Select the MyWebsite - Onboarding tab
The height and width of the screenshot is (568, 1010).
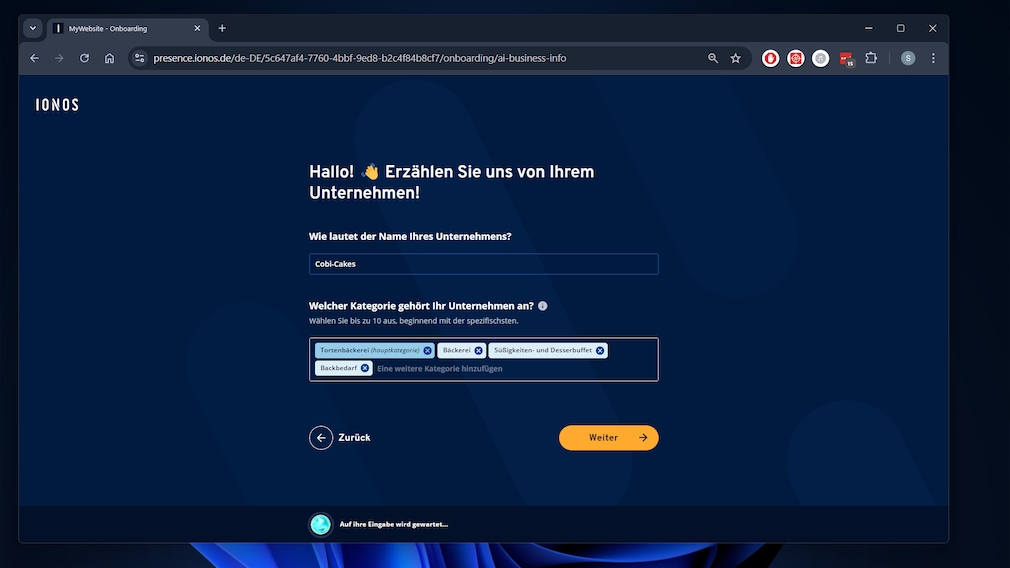tap(120, 28)
